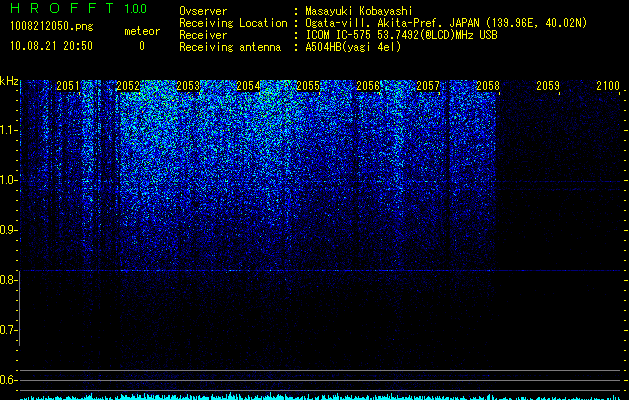Click the 0.9 frequency axis label

tap(8, 230)
